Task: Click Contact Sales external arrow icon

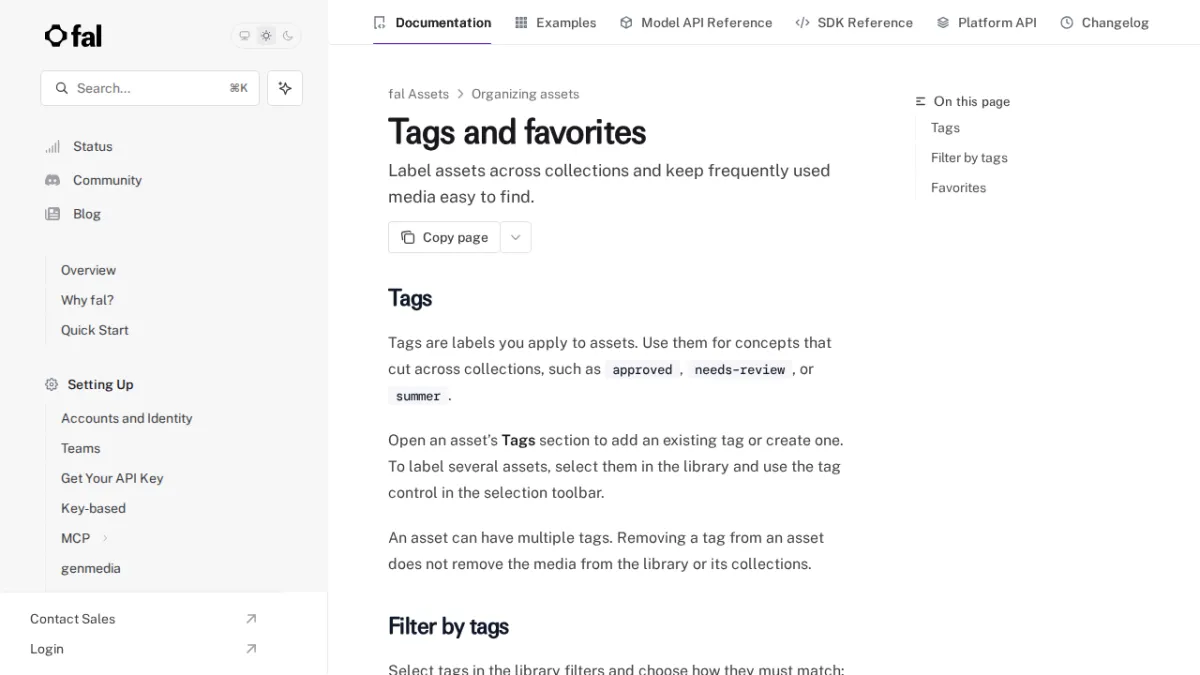Action: tap(251, 619)
